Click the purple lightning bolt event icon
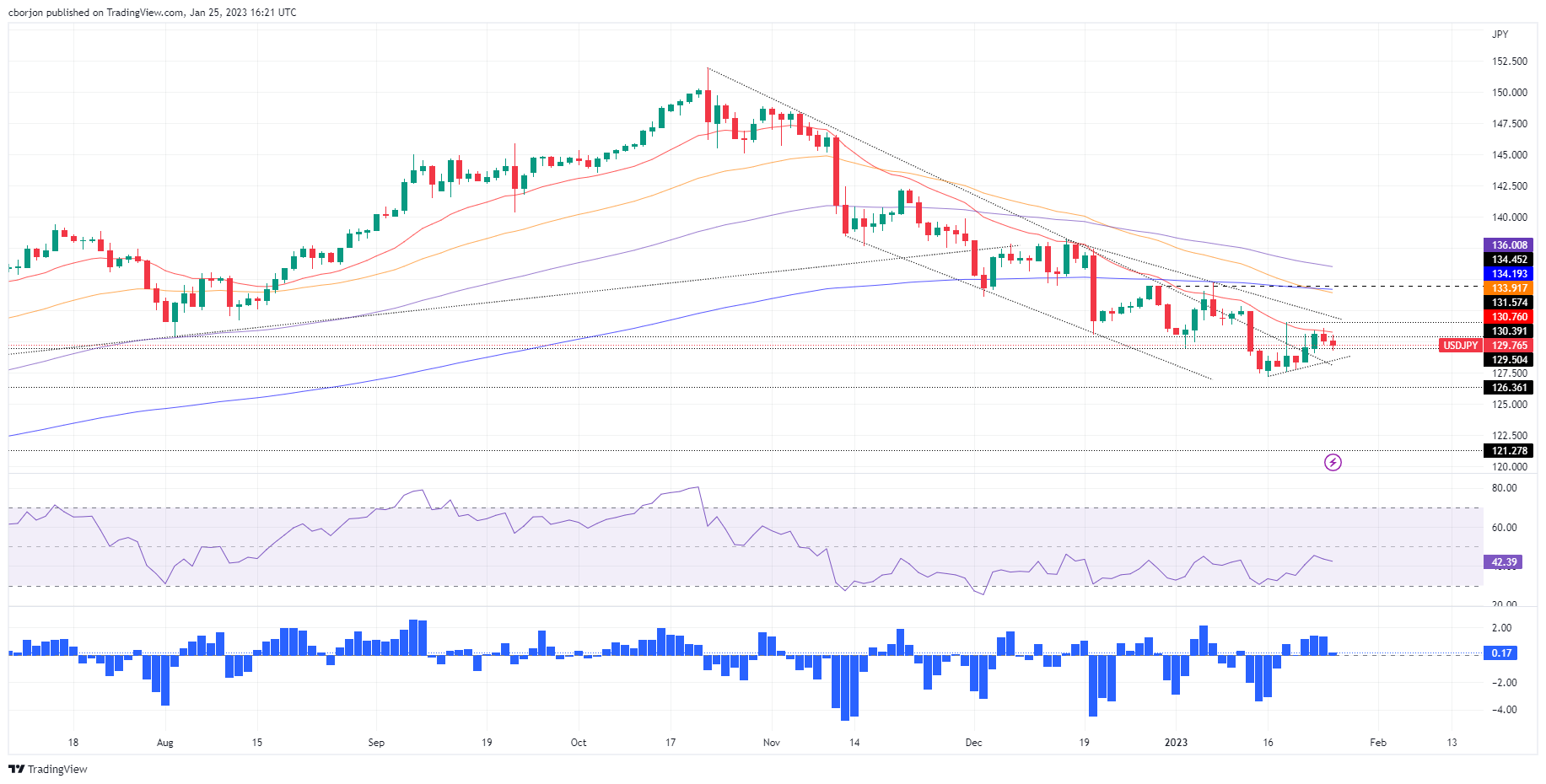Image resolution: width=1546 pixels, height=784 pixels. pos(1333,462)
